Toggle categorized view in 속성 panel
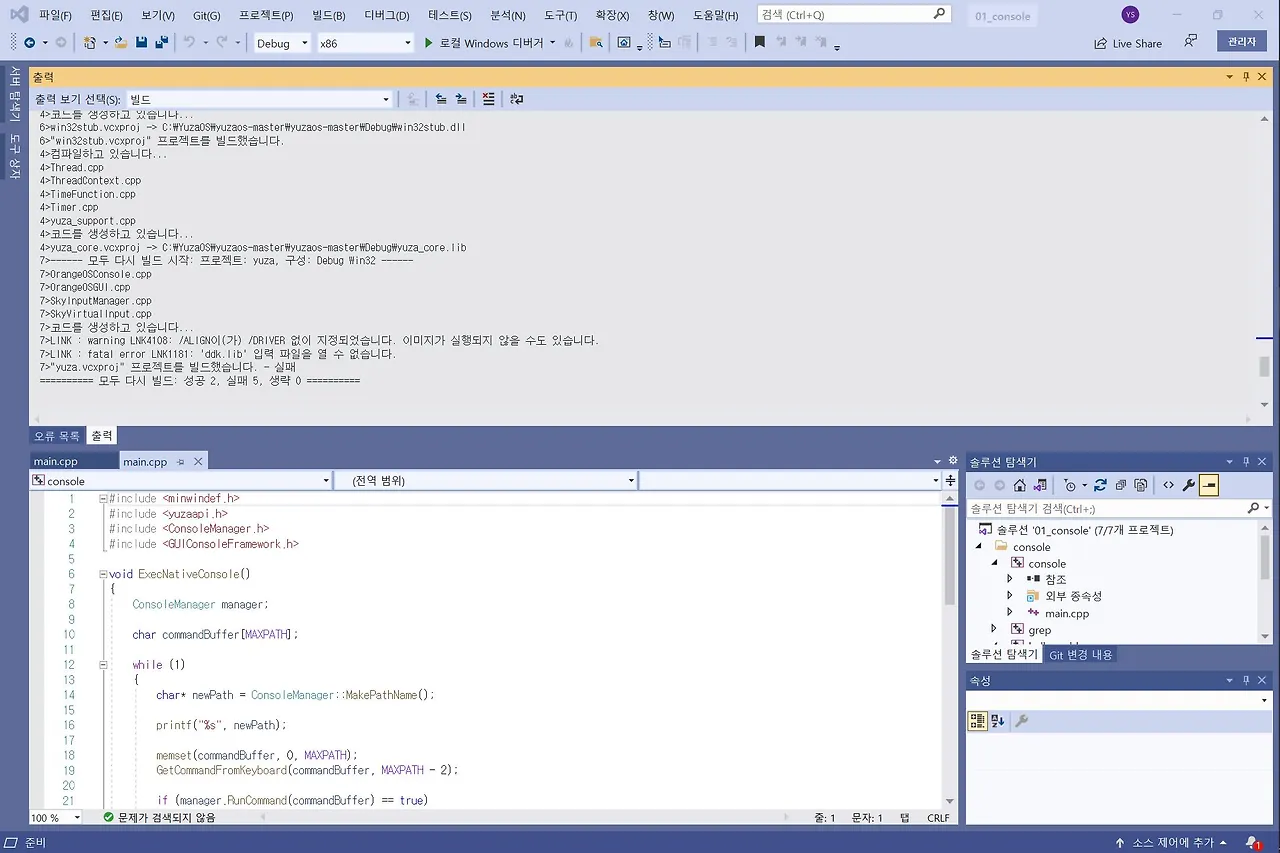Image resolution: width=1280 pixels, height=853 pixels. click(978, 721)
